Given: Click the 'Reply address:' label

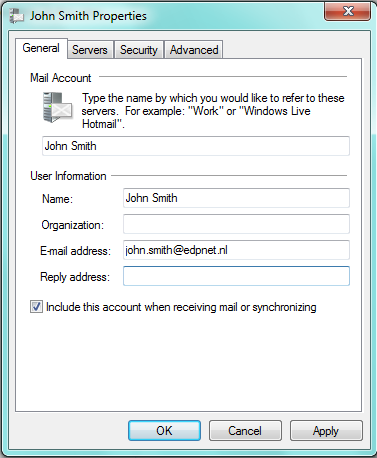Looking at the screenshot, I should tap(75, 277).
